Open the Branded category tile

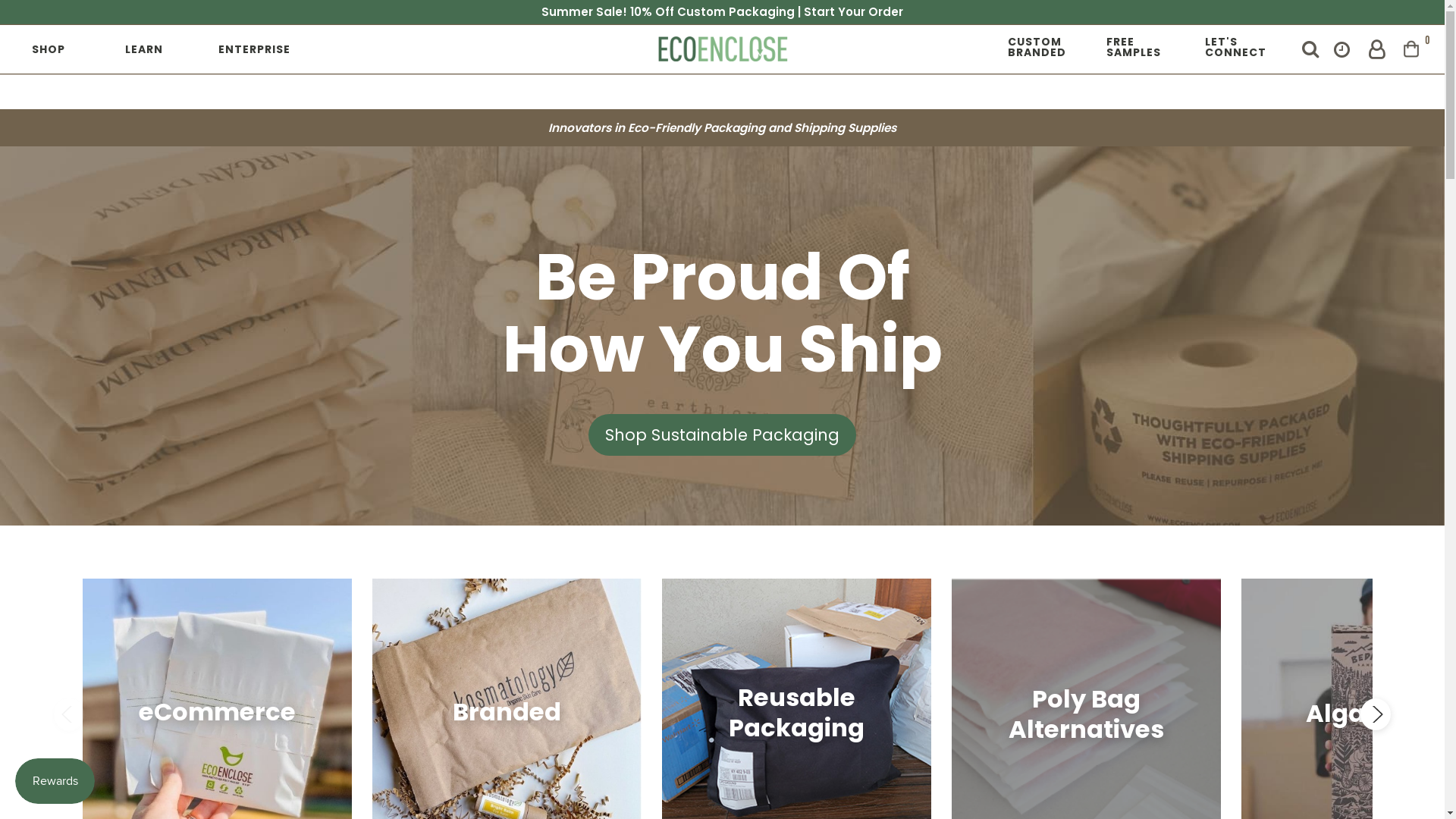coord(507,698)
